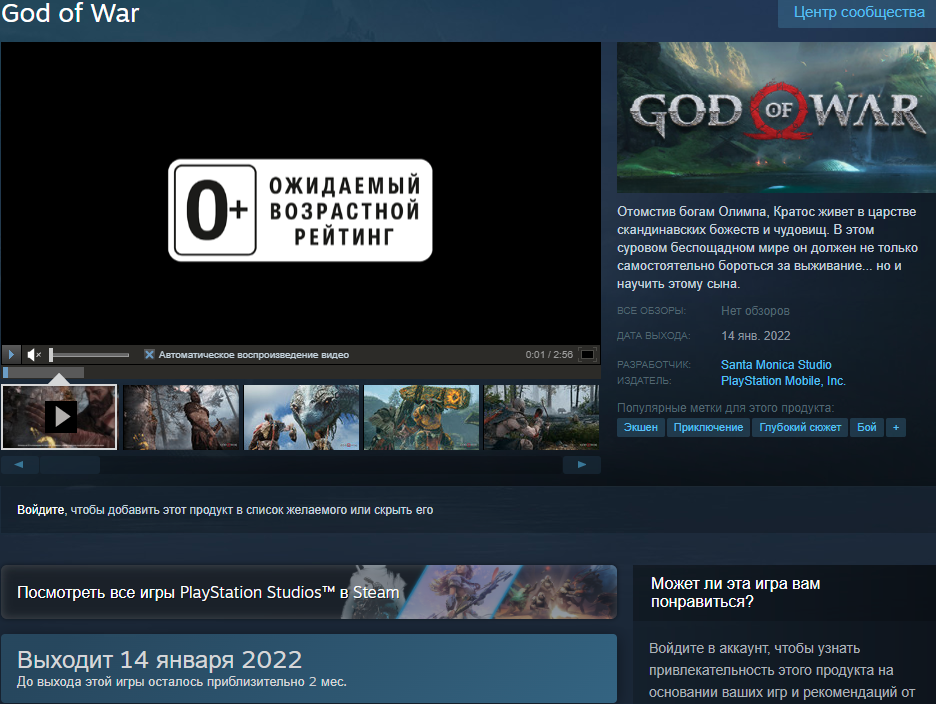This screenshot has height=704, width=936.
Task: Select the Экшен tag
Action: coord(641,427)
